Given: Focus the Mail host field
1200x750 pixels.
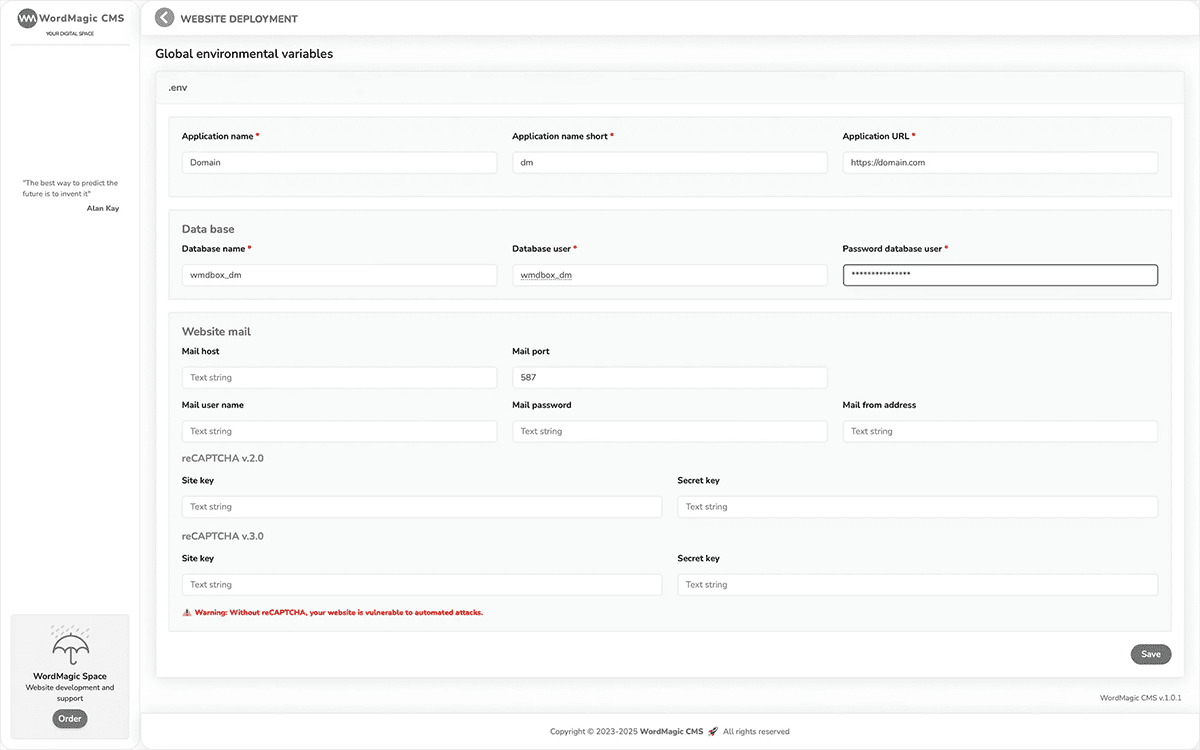Looking at the screenshot, I should 339,377.
